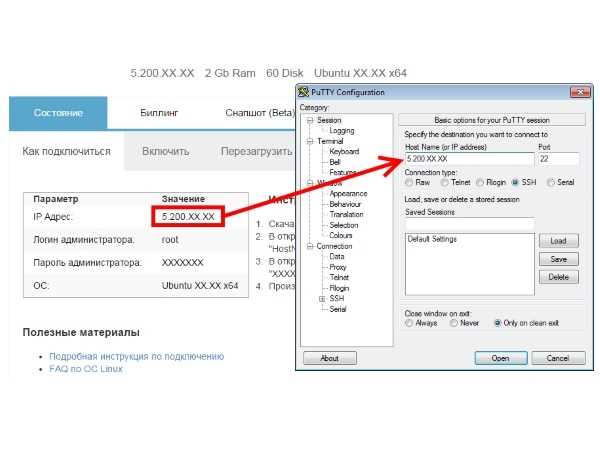Click the Load session button
The height and width of the screenshot is (450, 600).
point(558,241)
